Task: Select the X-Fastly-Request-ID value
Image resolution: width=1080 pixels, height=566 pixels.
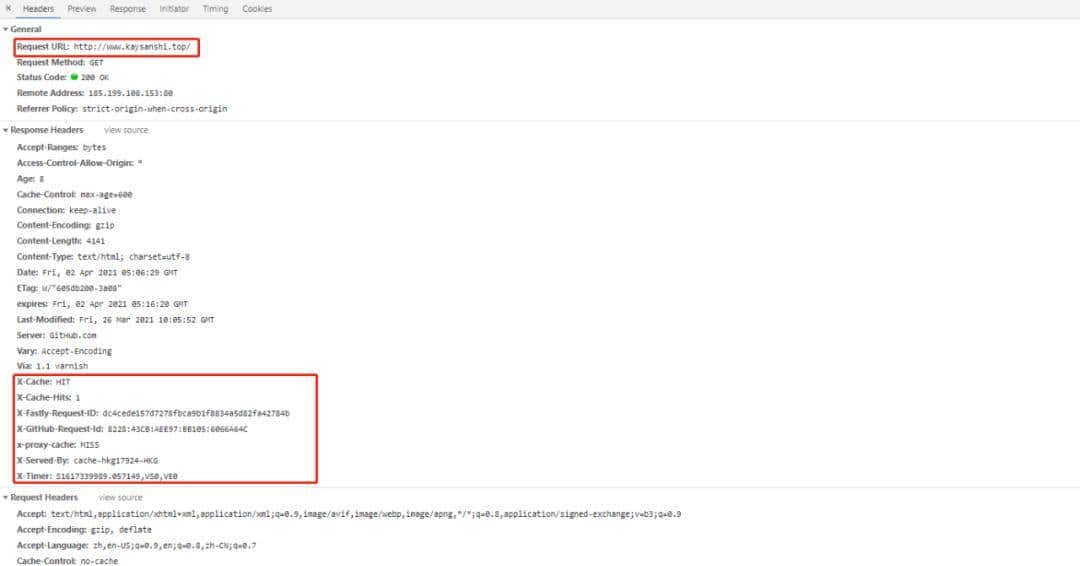Action: pyautogui.click(x=196, y=414)
